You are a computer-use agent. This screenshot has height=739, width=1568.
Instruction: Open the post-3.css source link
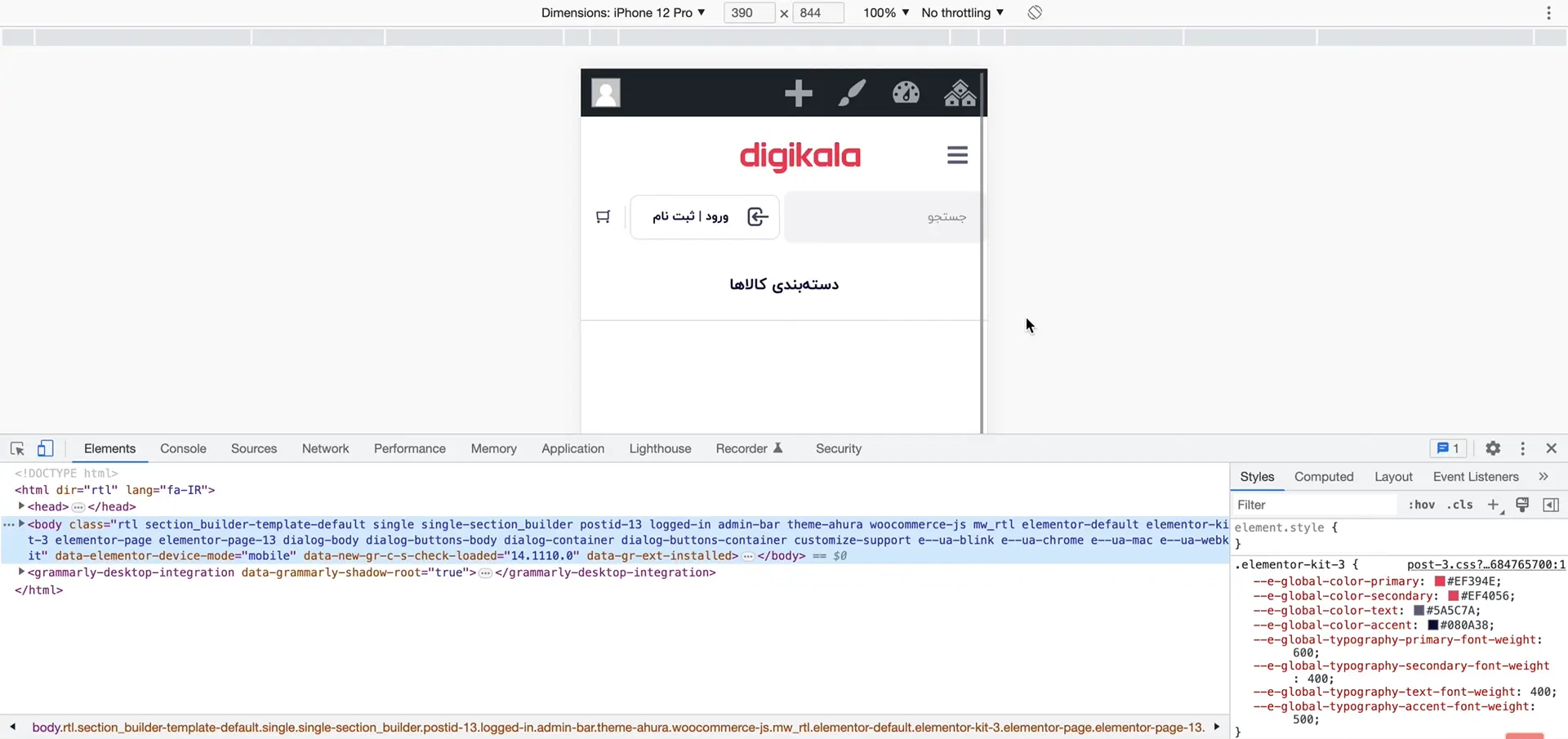click(x=1486, y=564)
